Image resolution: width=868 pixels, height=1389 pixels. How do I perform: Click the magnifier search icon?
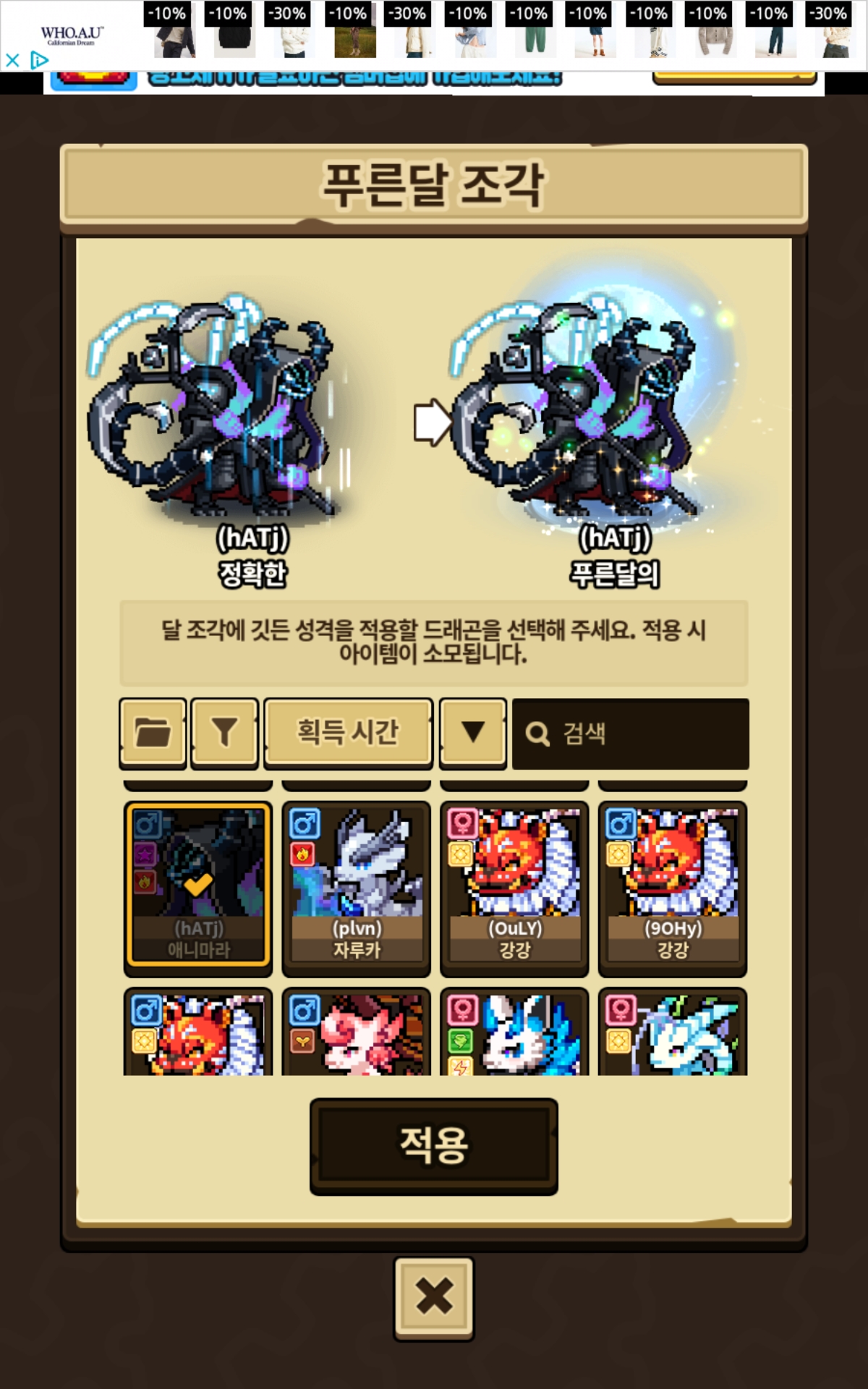click(537, 734)
